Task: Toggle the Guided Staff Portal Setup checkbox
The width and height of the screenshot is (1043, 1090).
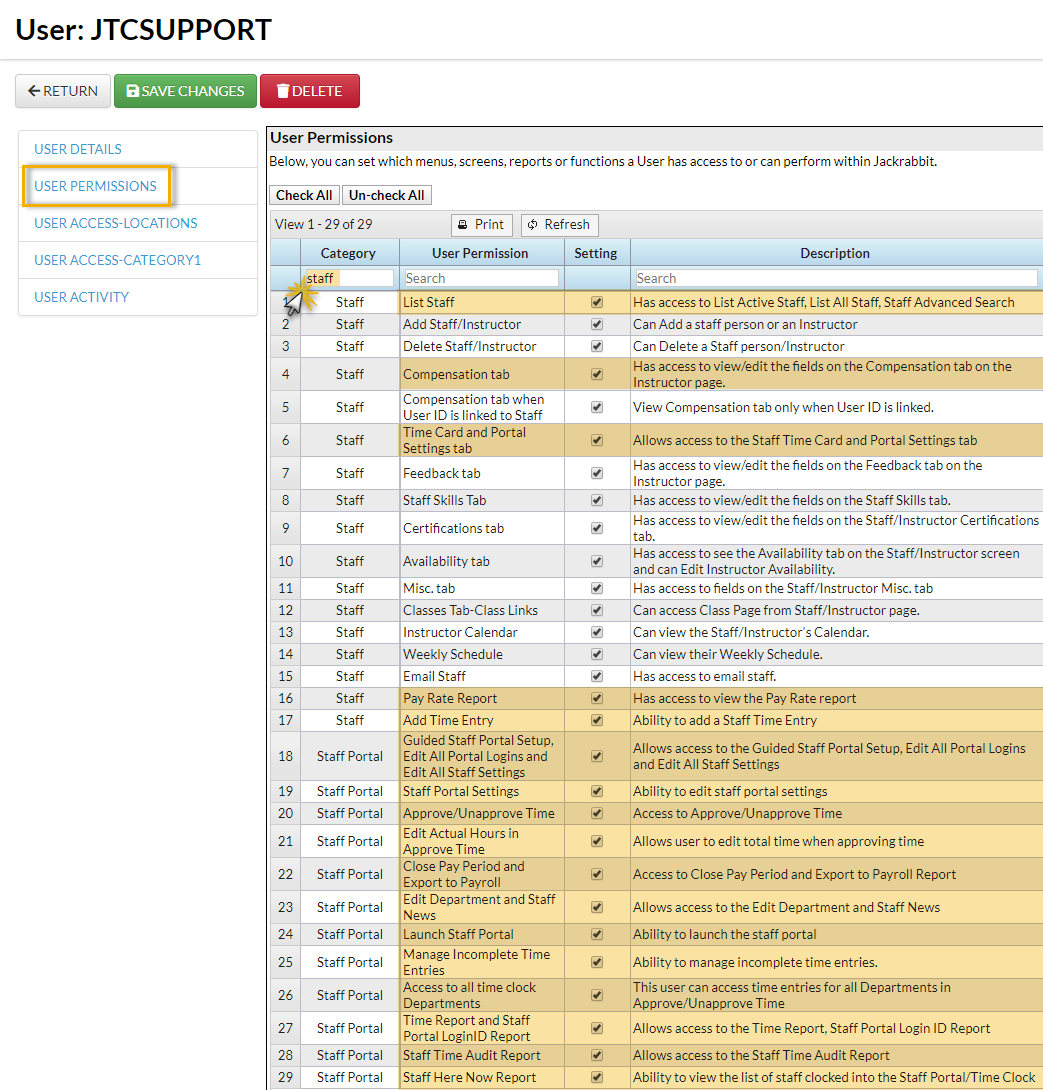Action: pyautogui.click(x=597, y=756)
